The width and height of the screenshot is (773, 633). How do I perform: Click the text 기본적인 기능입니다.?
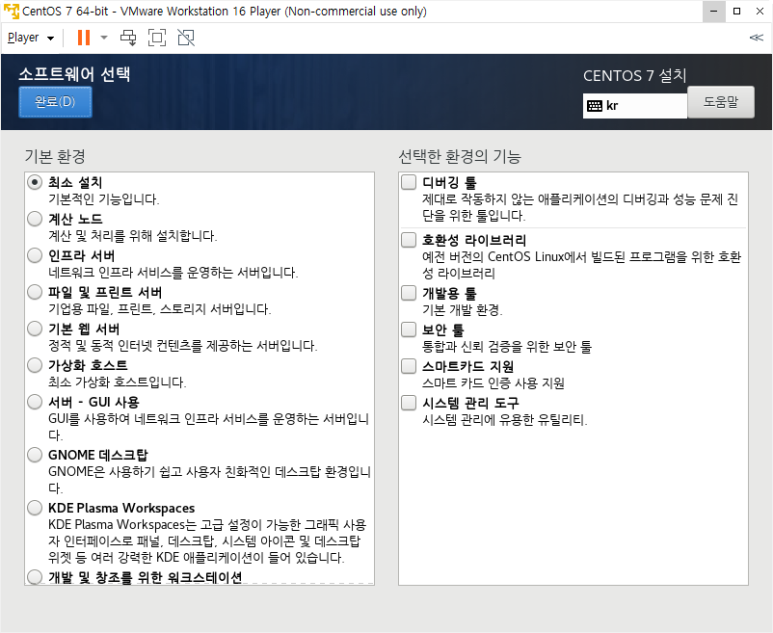pos(104,199)
